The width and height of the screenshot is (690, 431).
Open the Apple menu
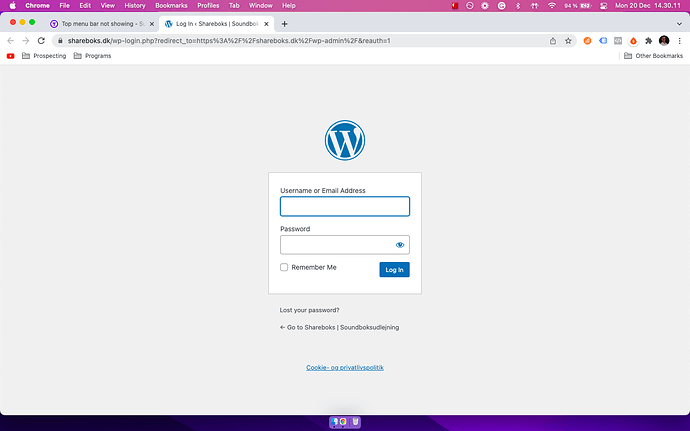12,6
